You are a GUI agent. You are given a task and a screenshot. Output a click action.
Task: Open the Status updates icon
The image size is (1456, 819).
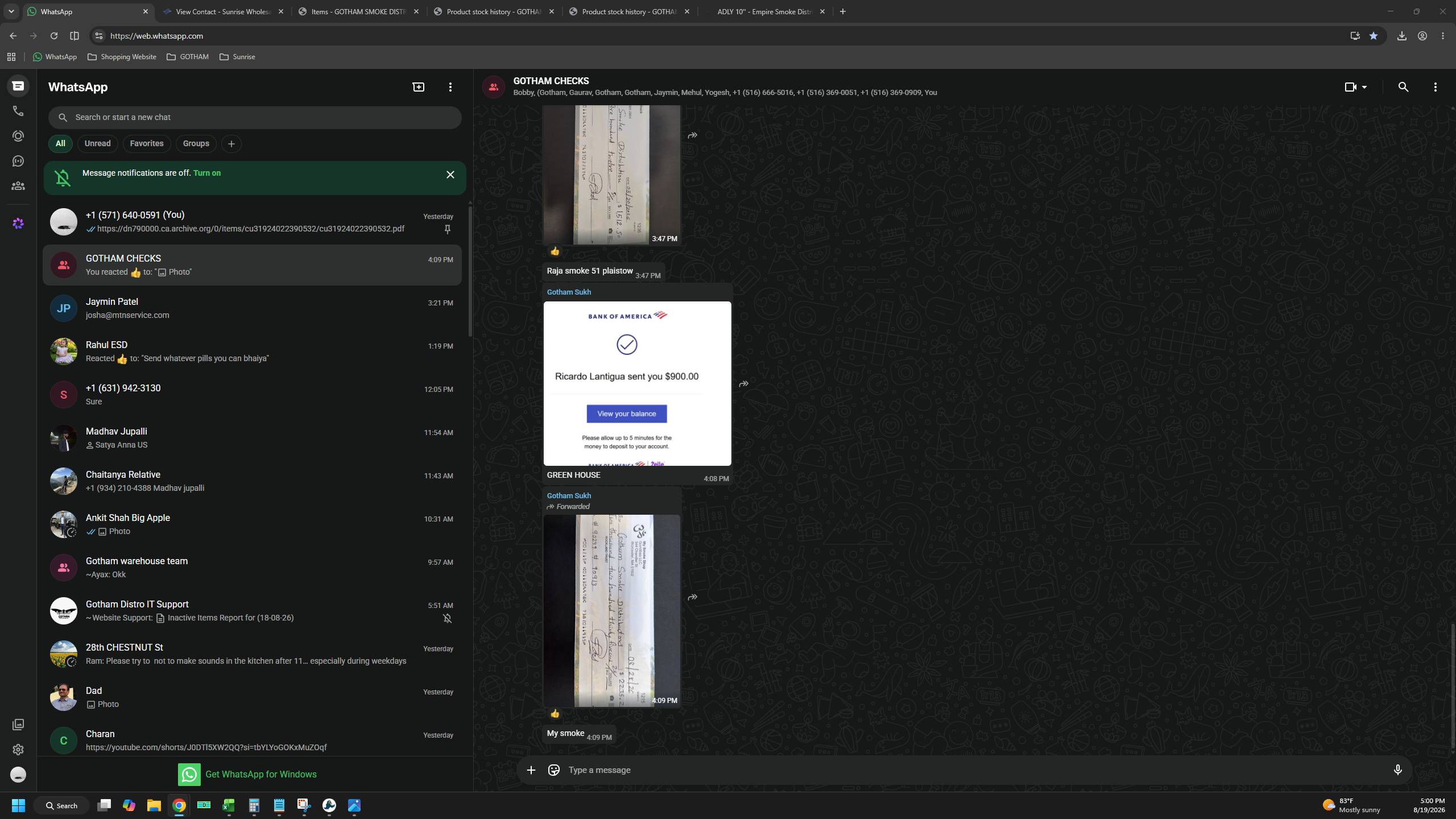18,136
